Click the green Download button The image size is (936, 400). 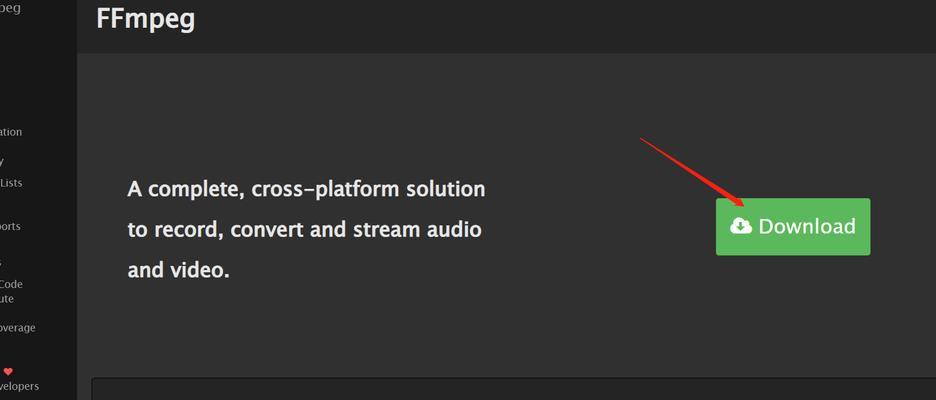pos(793,227)
